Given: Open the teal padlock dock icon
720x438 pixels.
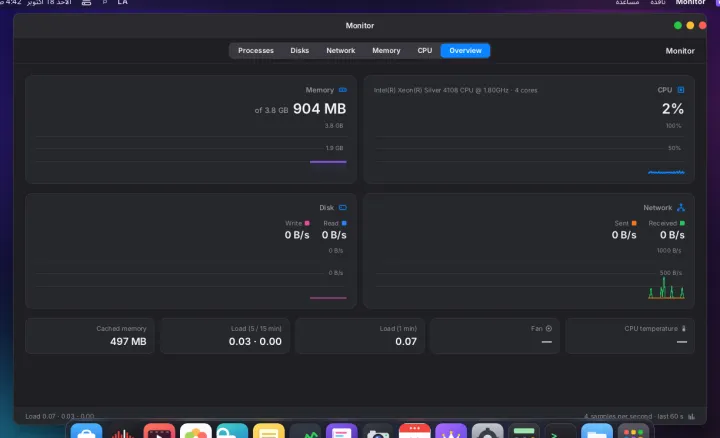Looking at the screenshot, I should coord(232,432).
